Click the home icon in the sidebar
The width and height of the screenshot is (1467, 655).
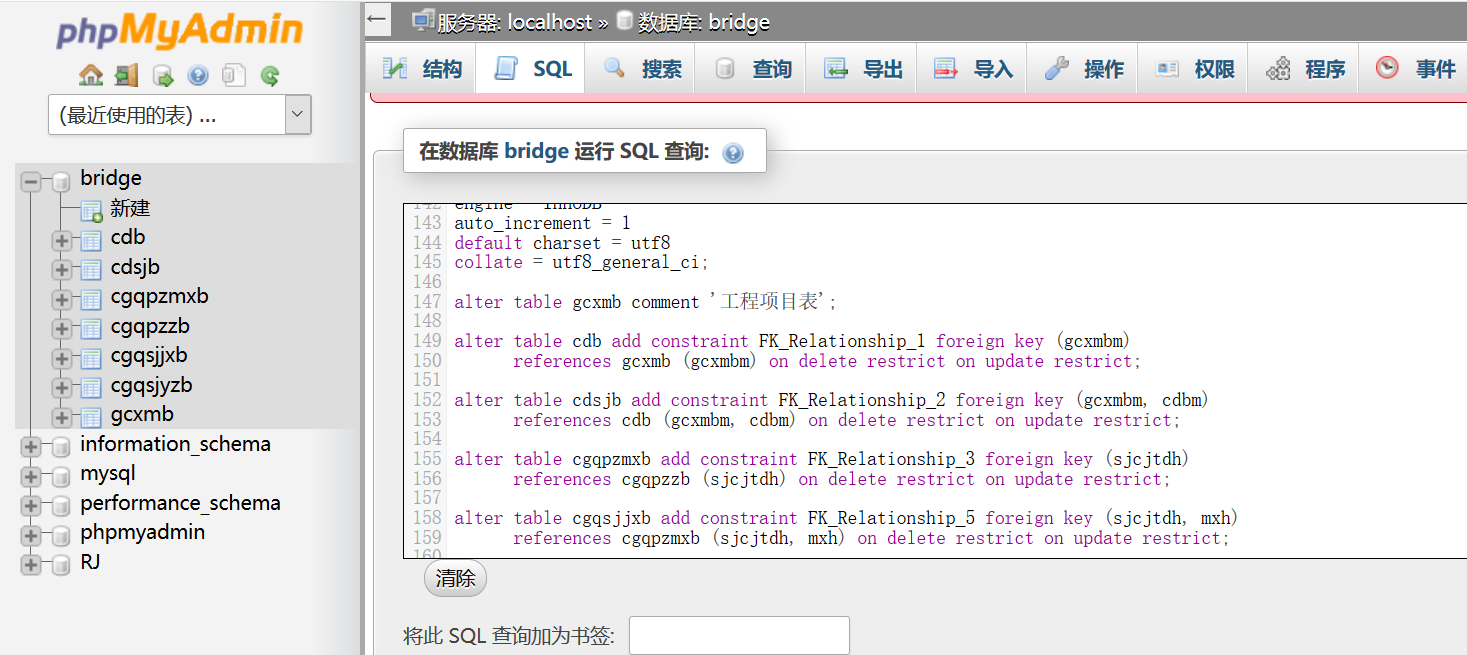[x=91, y=75]
